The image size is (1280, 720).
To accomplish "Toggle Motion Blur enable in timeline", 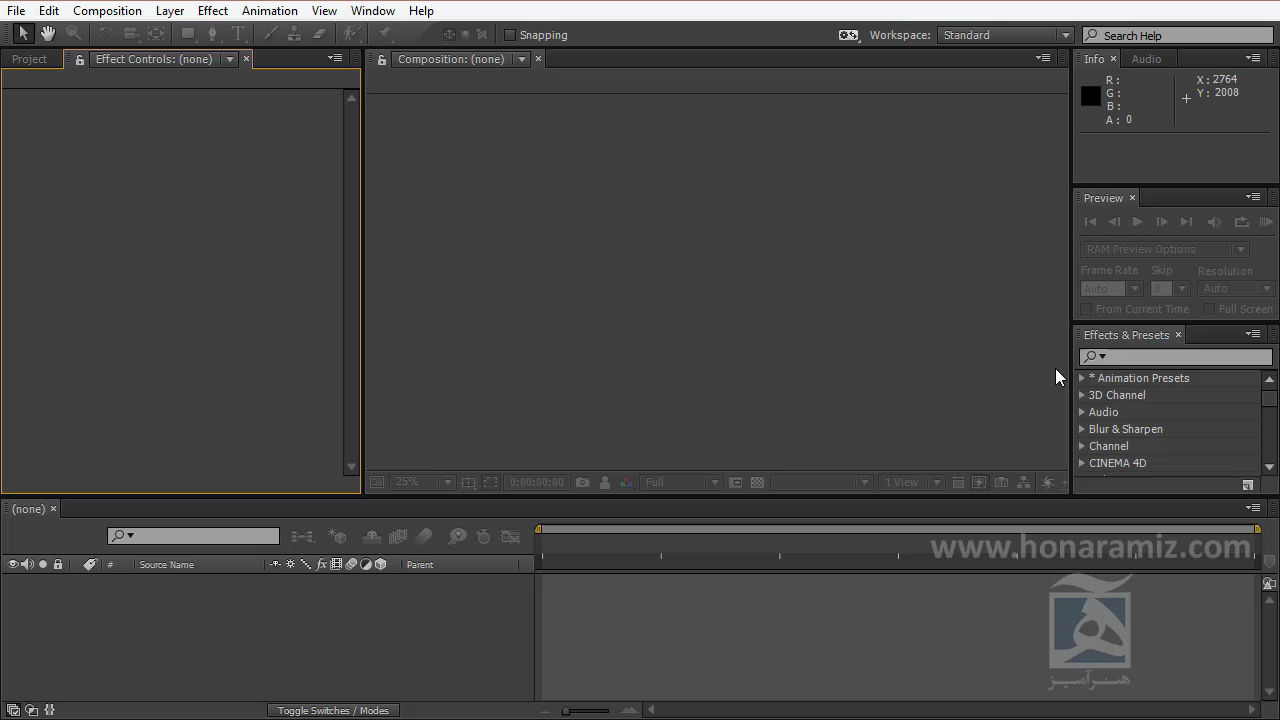I will pyautogui.click(x=424, y=537).
